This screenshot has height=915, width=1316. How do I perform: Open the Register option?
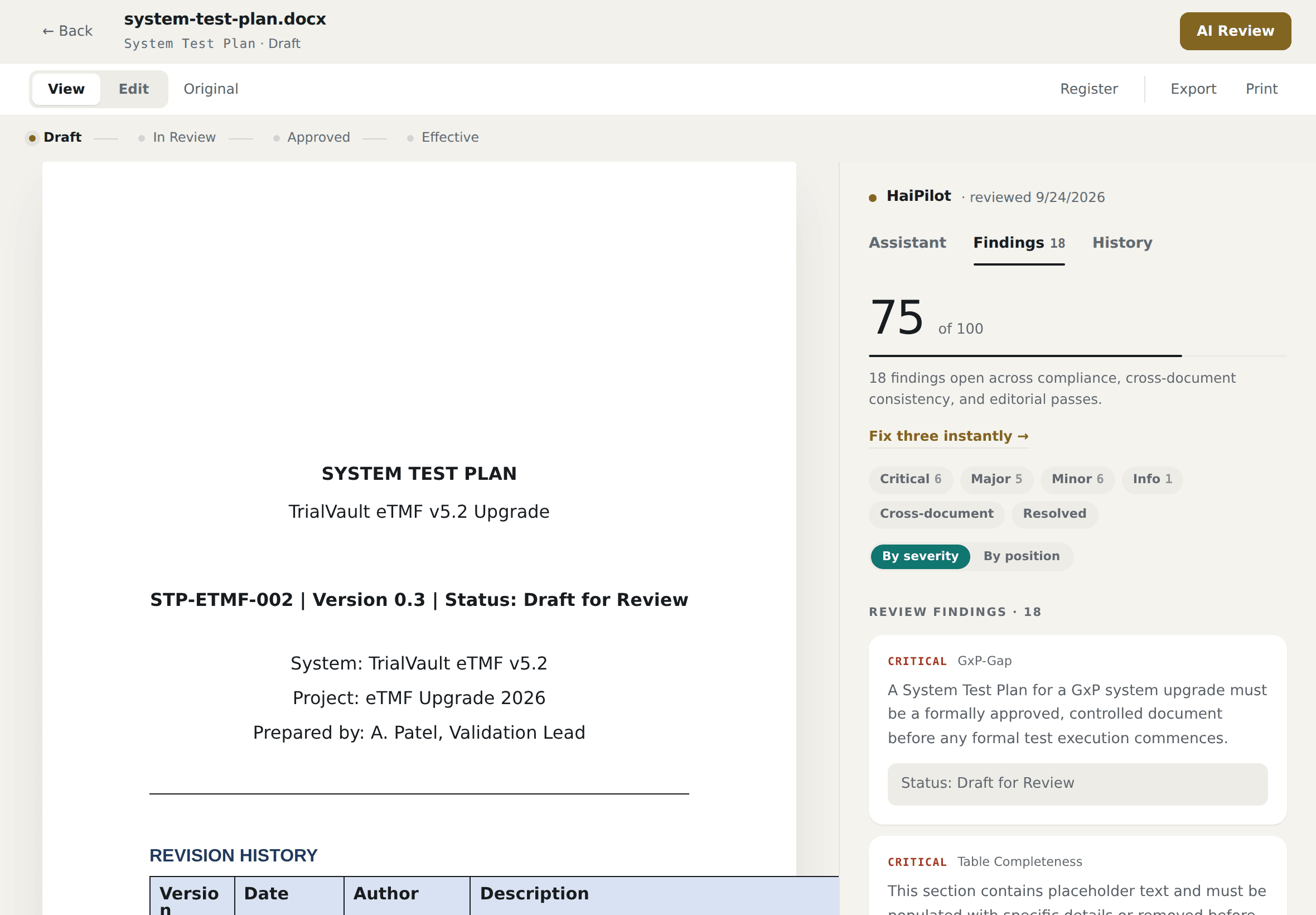pos(1088,89)
